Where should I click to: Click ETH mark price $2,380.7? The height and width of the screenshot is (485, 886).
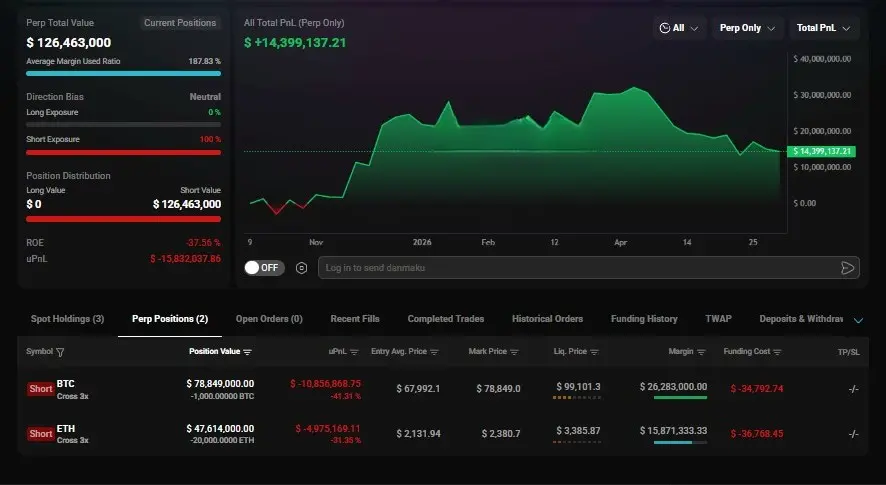point(501,434)
